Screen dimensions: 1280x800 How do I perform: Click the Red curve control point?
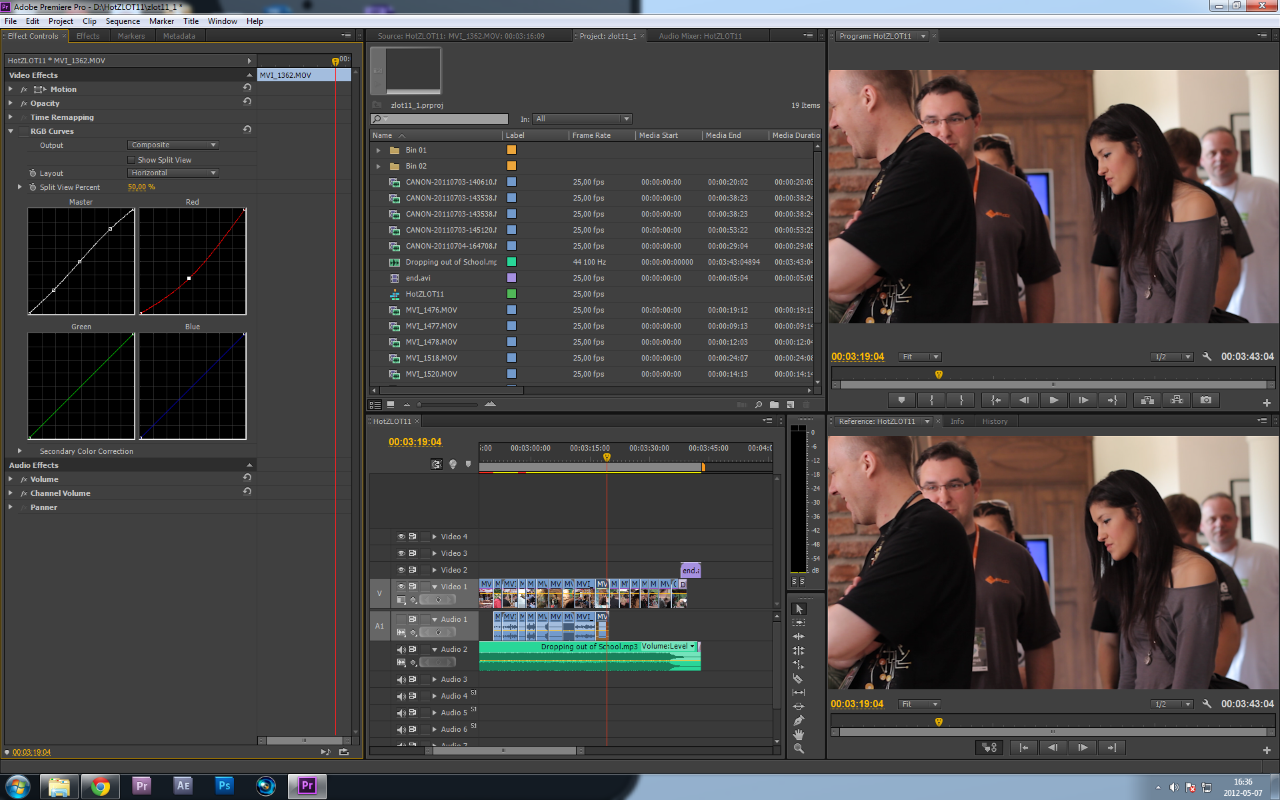click(189, 278)
